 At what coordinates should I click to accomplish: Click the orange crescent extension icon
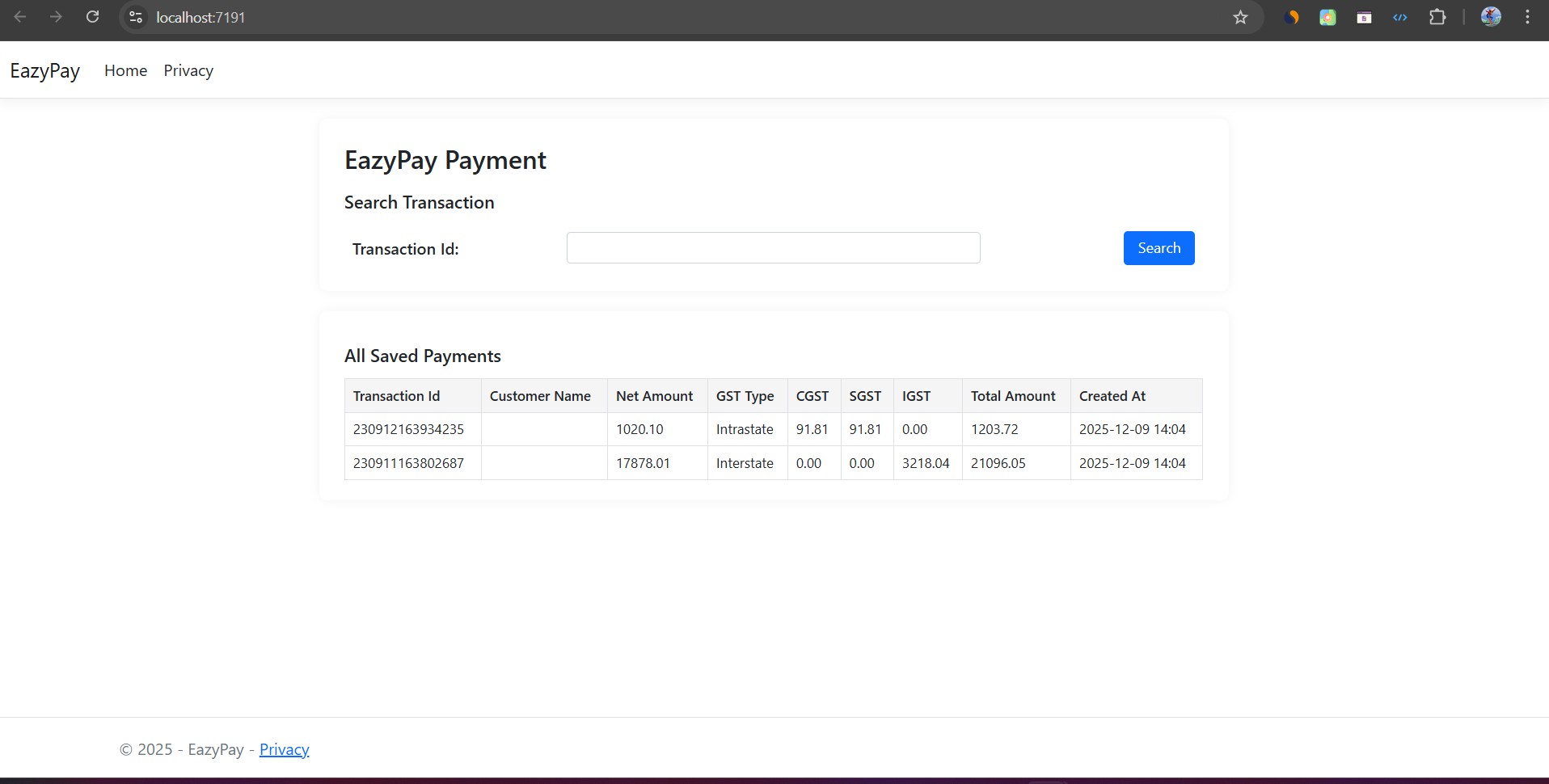click(x=1291, y=17)
